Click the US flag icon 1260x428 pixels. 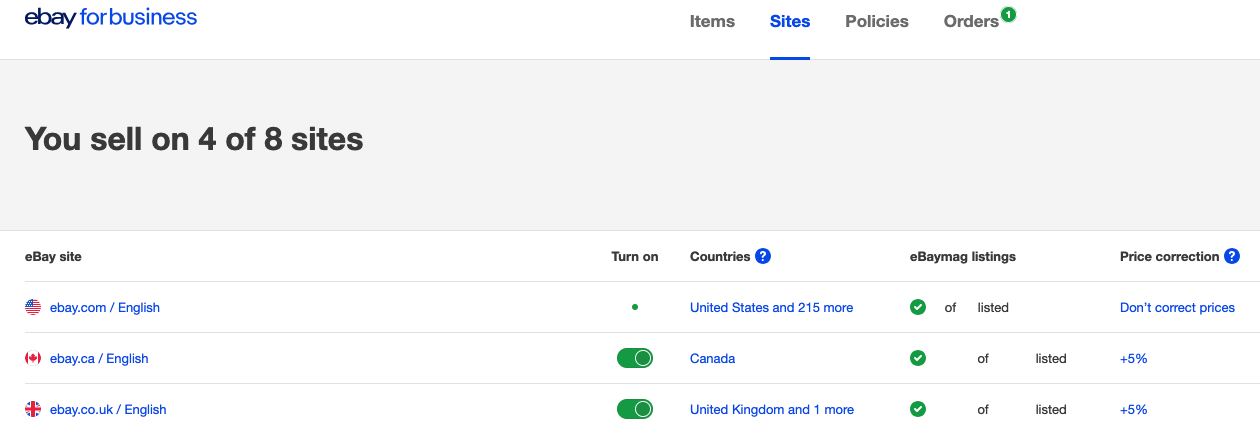tap(33, 307)
